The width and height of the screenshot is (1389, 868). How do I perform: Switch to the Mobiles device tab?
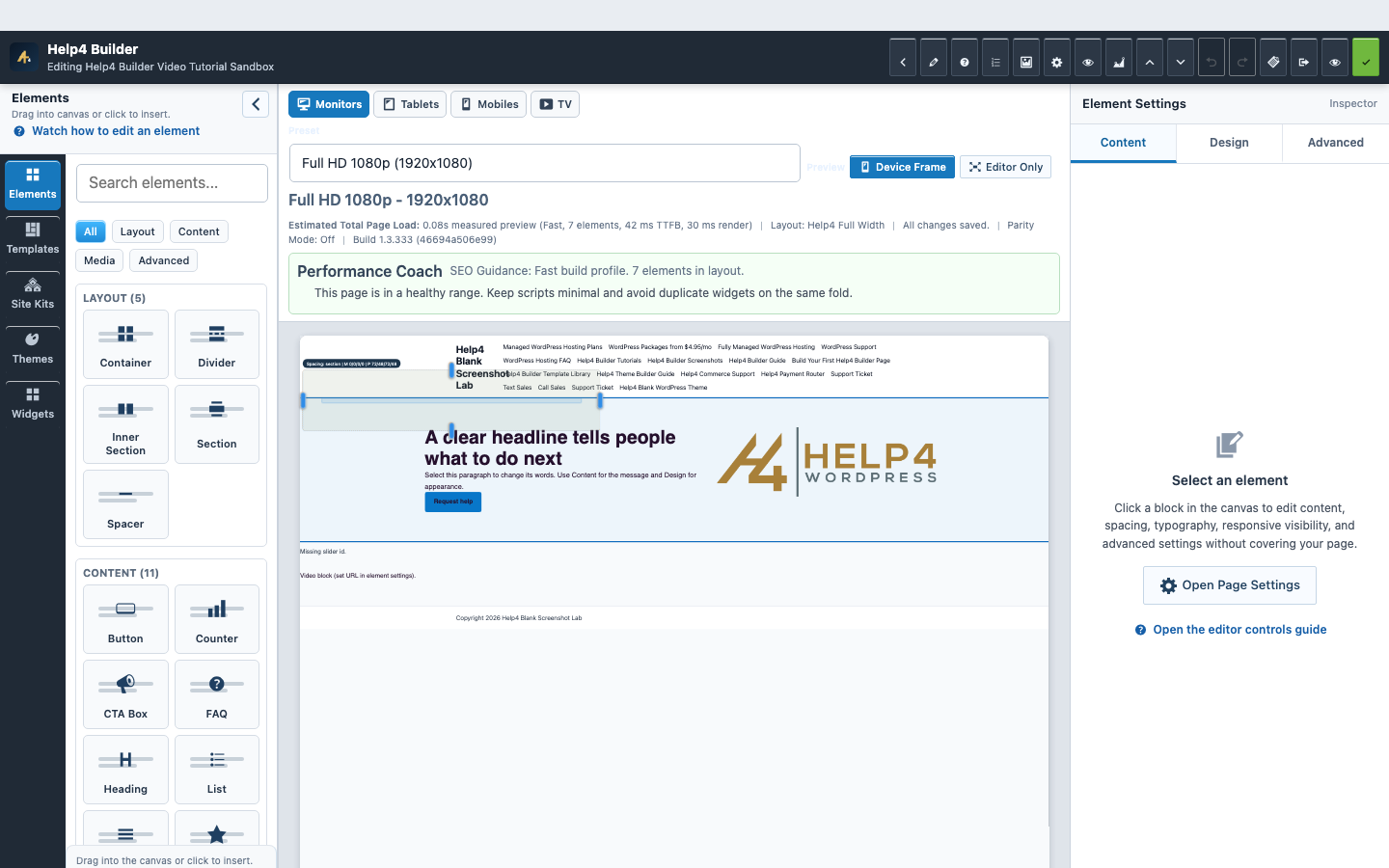coord(488,104)
